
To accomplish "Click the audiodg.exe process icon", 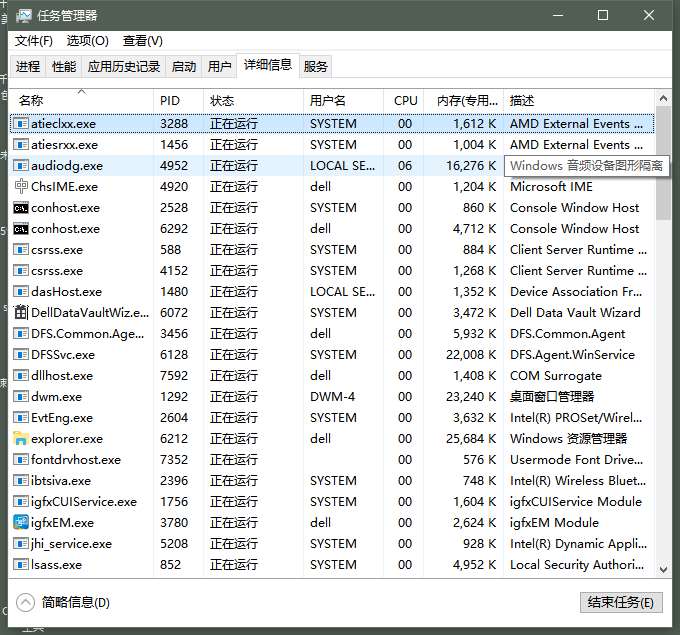I will [20, 166].
